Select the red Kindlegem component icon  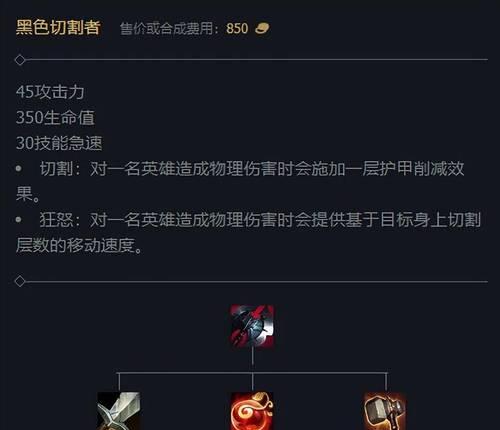pos(252,411)
